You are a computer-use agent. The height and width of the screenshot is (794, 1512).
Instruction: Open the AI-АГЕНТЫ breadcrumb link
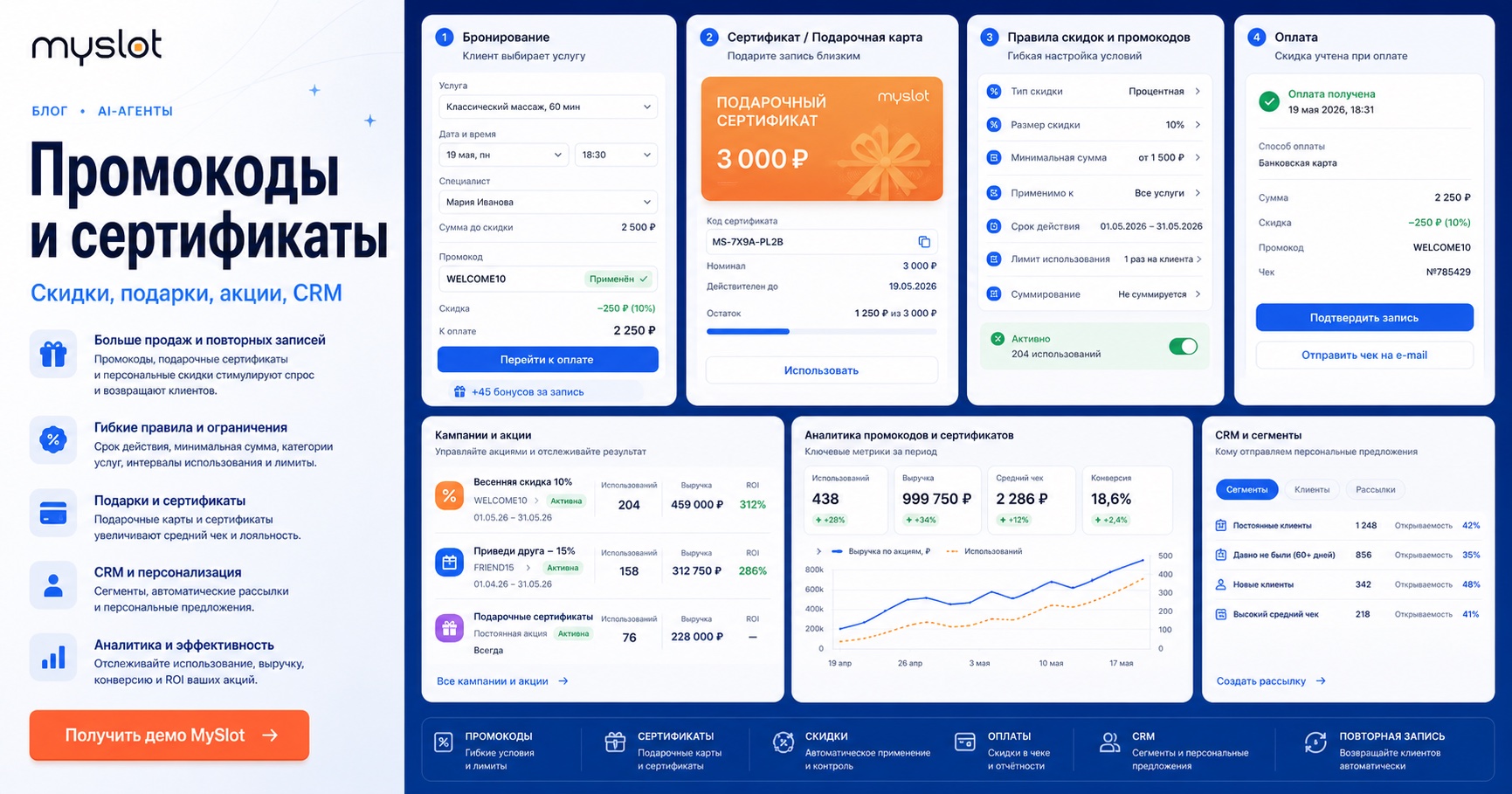coord(135,111)
